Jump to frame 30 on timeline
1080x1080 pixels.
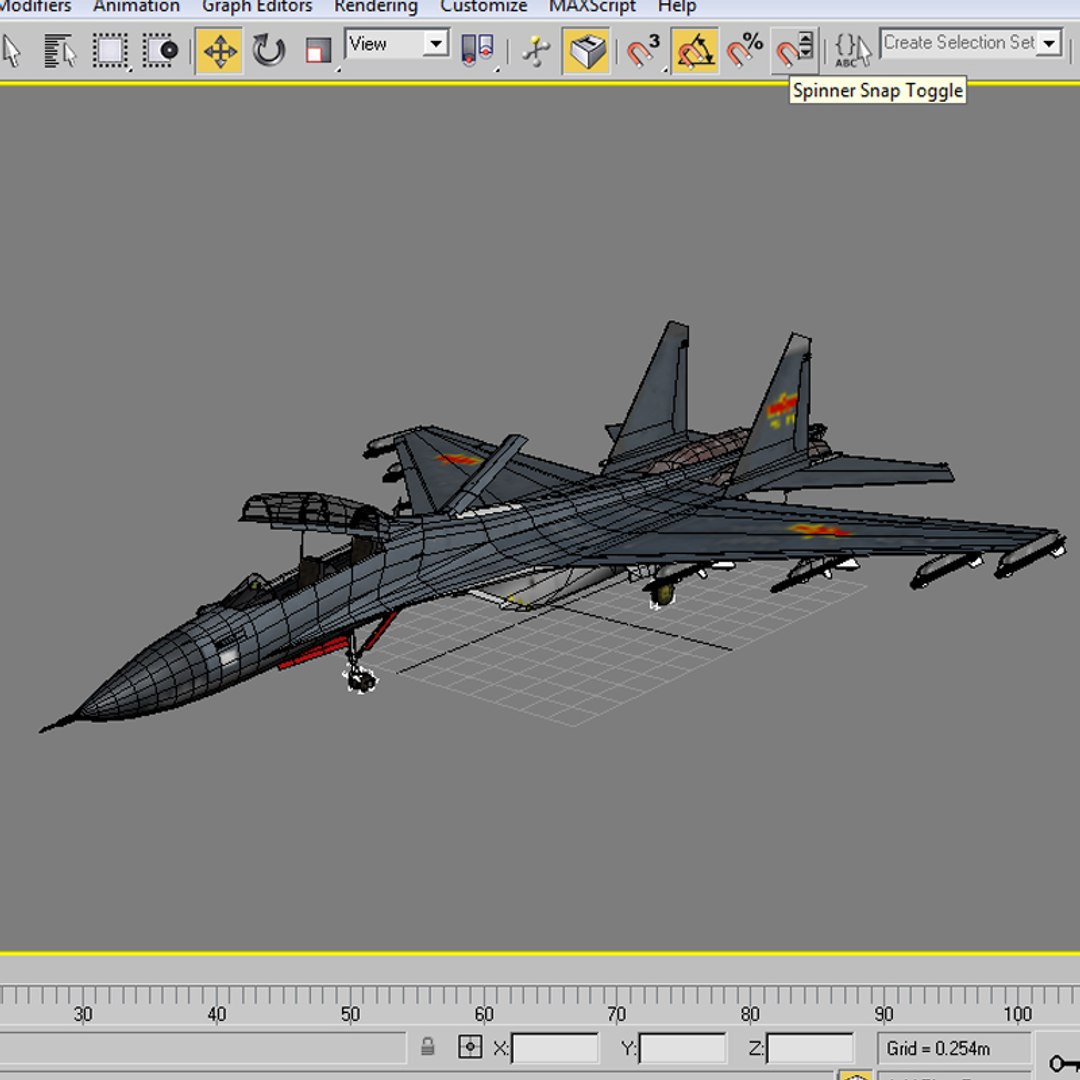[x=83, y=1014]
